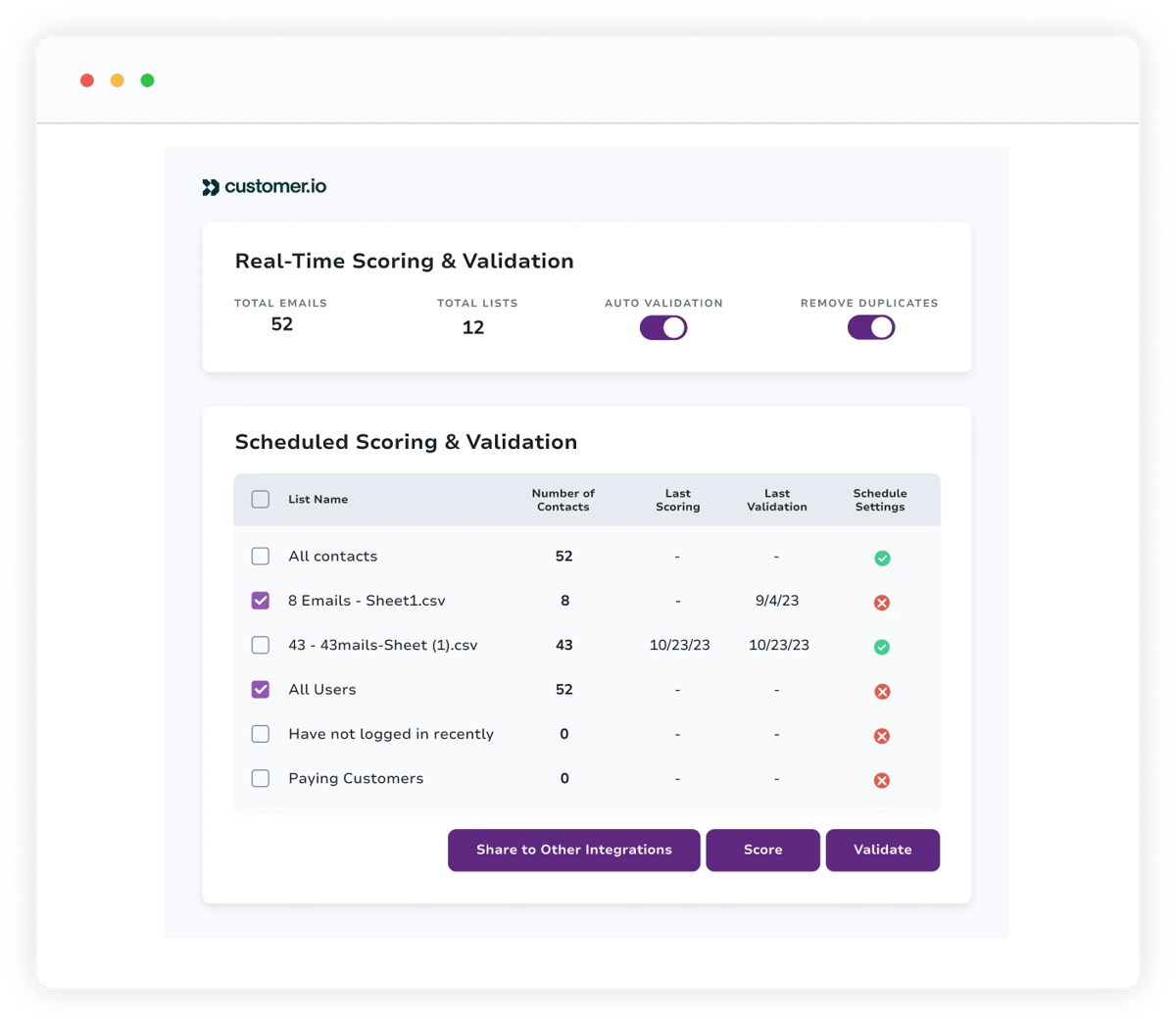This screenshot has width=1176, height=1025.
Task: Click red X status for Paying Customers
Action: click(882, 781)
